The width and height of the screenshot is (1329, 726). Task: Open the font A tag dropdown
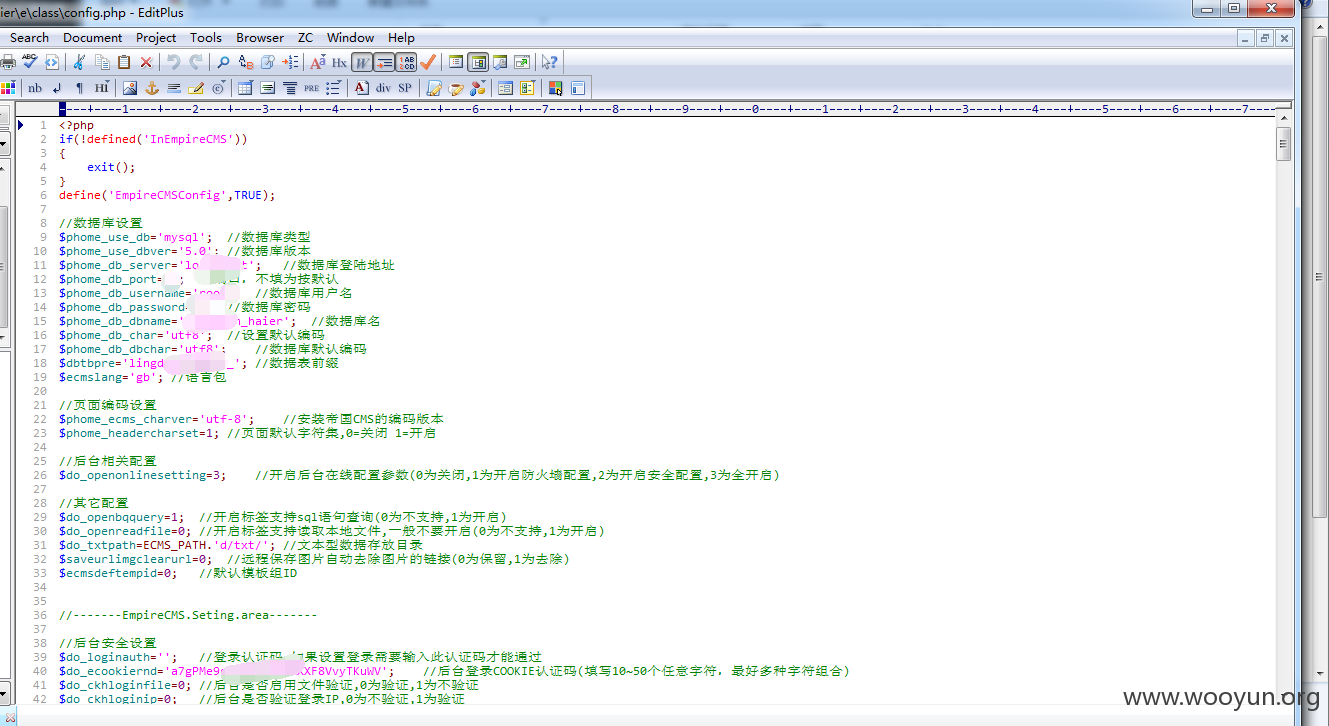tap(361, 88)
